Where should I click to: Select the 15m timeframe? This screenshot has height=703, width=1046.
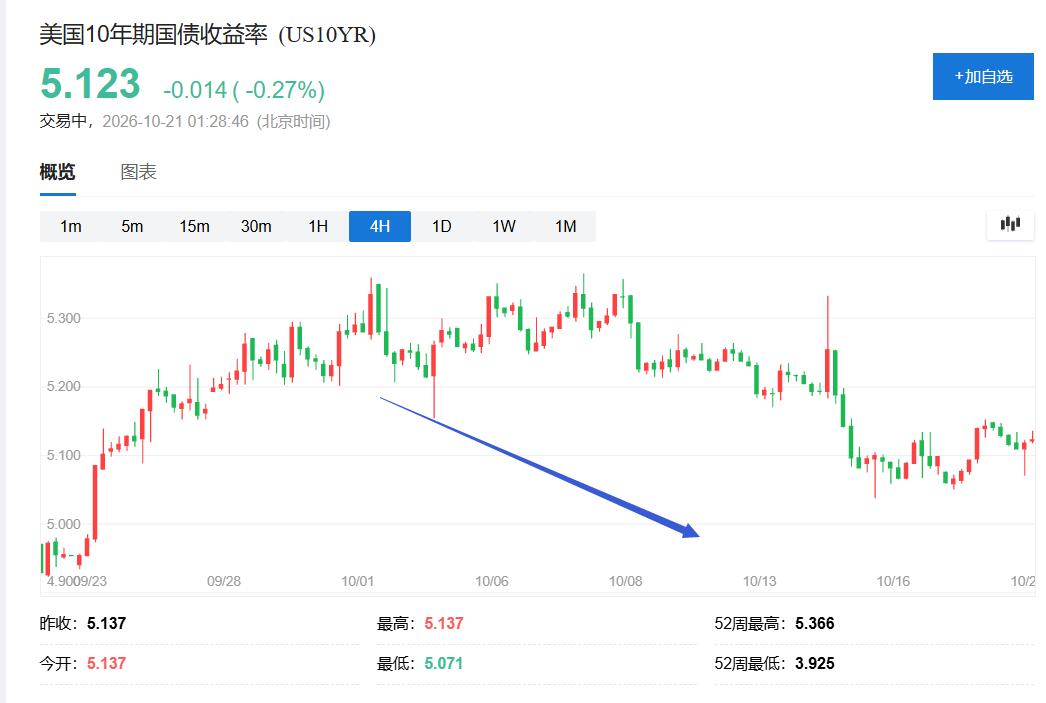(194, 227)
